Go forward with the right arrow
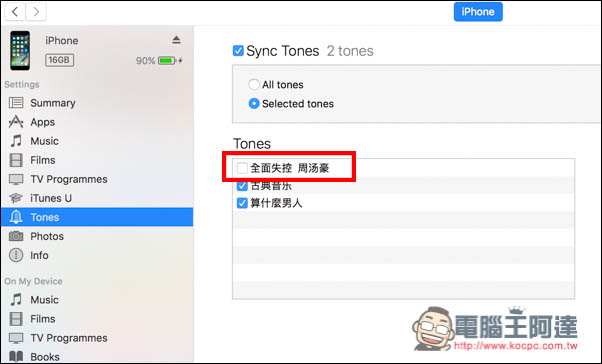 [x=36, y=12]
